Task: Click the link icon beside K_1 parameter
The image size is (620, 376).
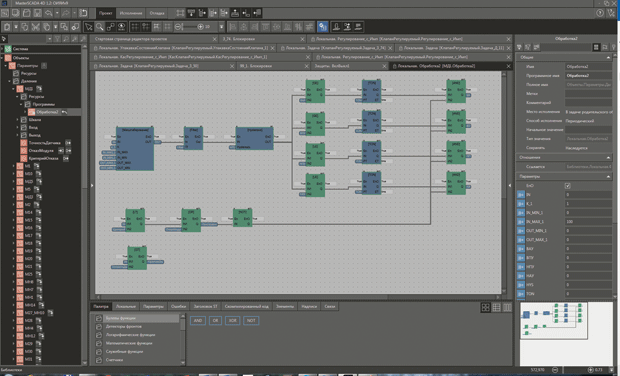Action: coord(521,204)
